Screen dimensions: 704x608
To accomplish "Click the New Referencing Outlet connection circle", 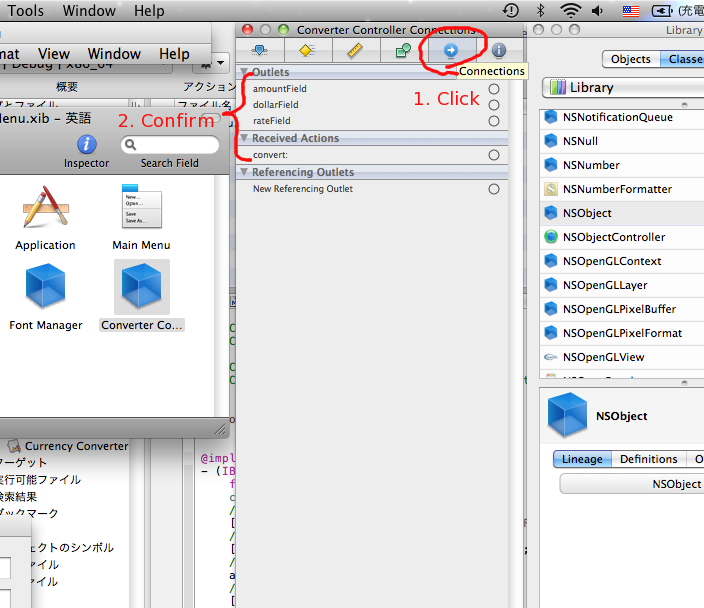I will 494,189.
